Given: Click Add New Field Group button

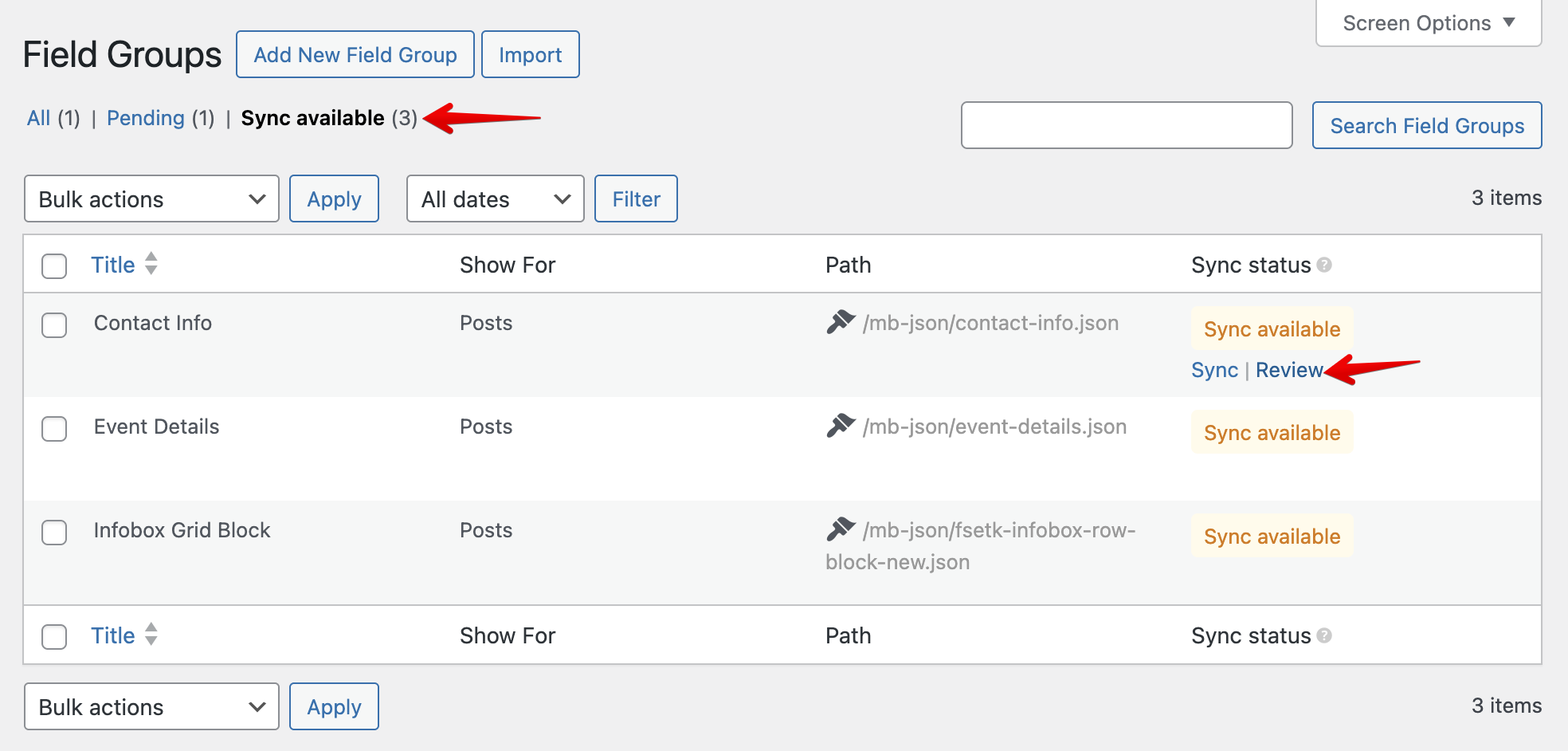Looking at the screenshot, I should [355, 55].
